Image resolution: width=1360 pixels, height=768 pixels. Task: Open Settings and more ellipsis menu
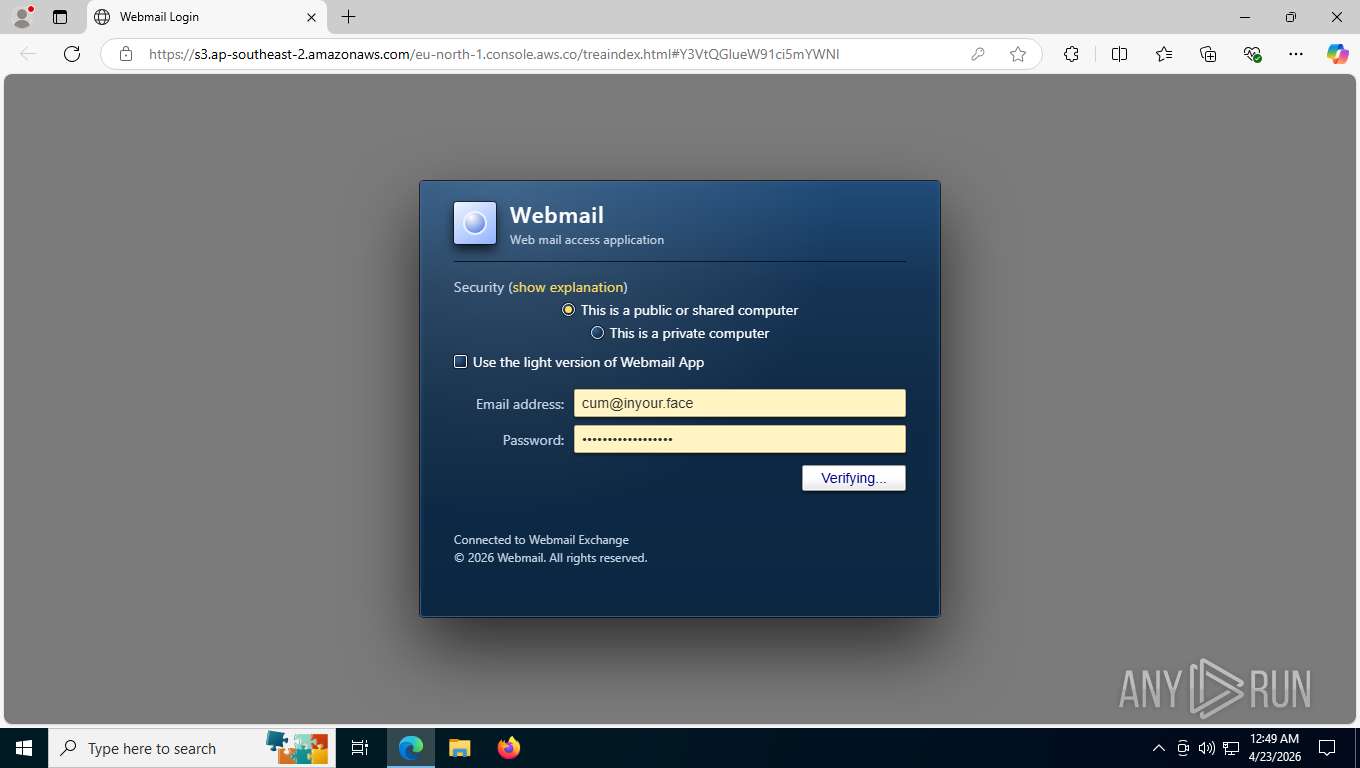point(1296,54)
